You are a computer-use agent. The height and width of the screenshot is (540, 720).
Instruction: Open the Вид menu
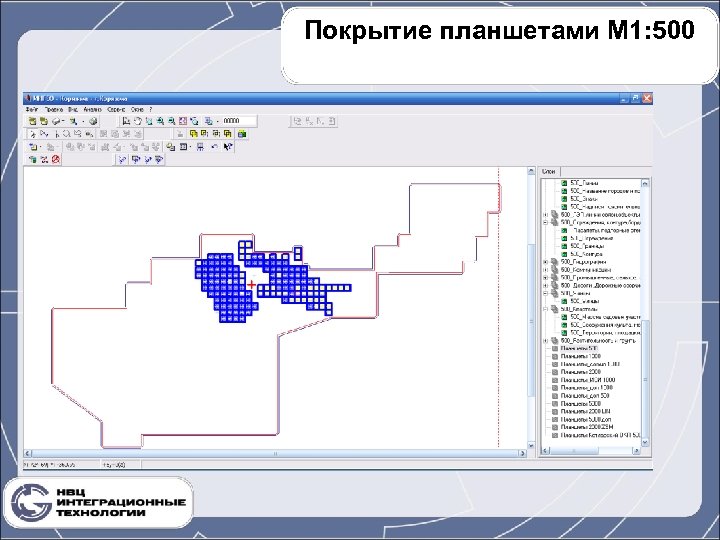pyautogui.click(x=73, y=110)
